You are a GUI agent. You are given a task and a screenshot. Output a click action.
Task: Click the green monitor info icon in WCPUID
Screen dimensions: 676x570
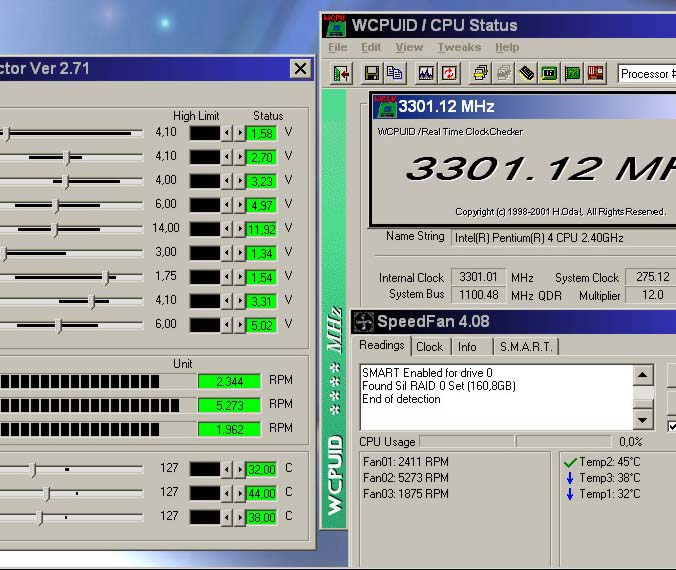(549, 74)
